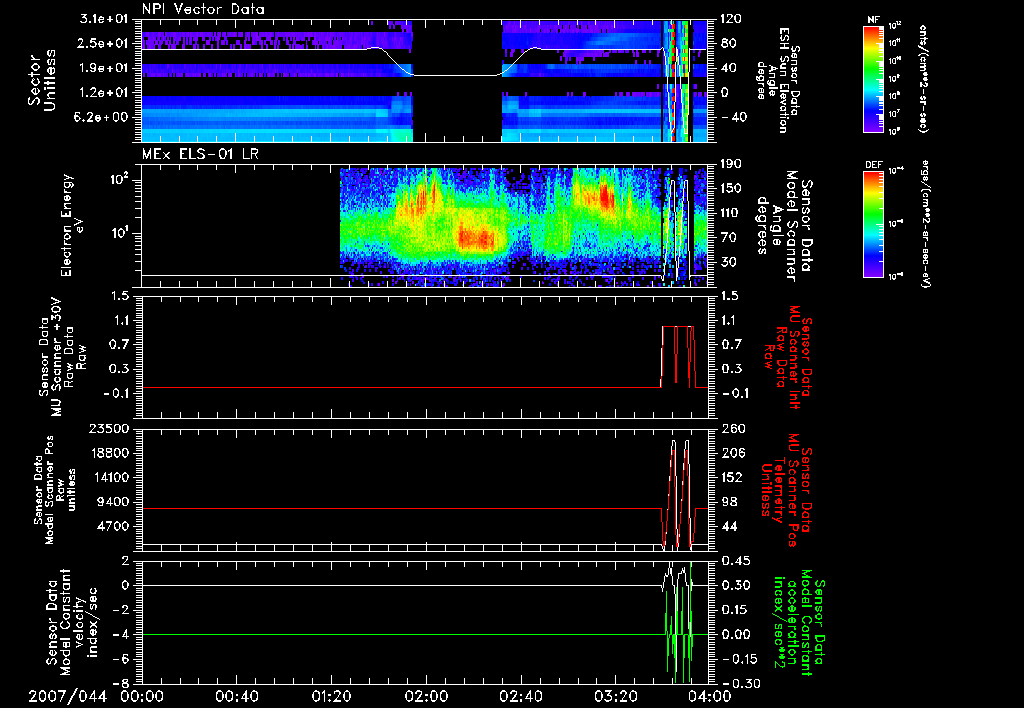Click the 4700 scanner position tick label
Viewport: 1024px width, 708px height.
pyautogui.click(x=113, y=526)
